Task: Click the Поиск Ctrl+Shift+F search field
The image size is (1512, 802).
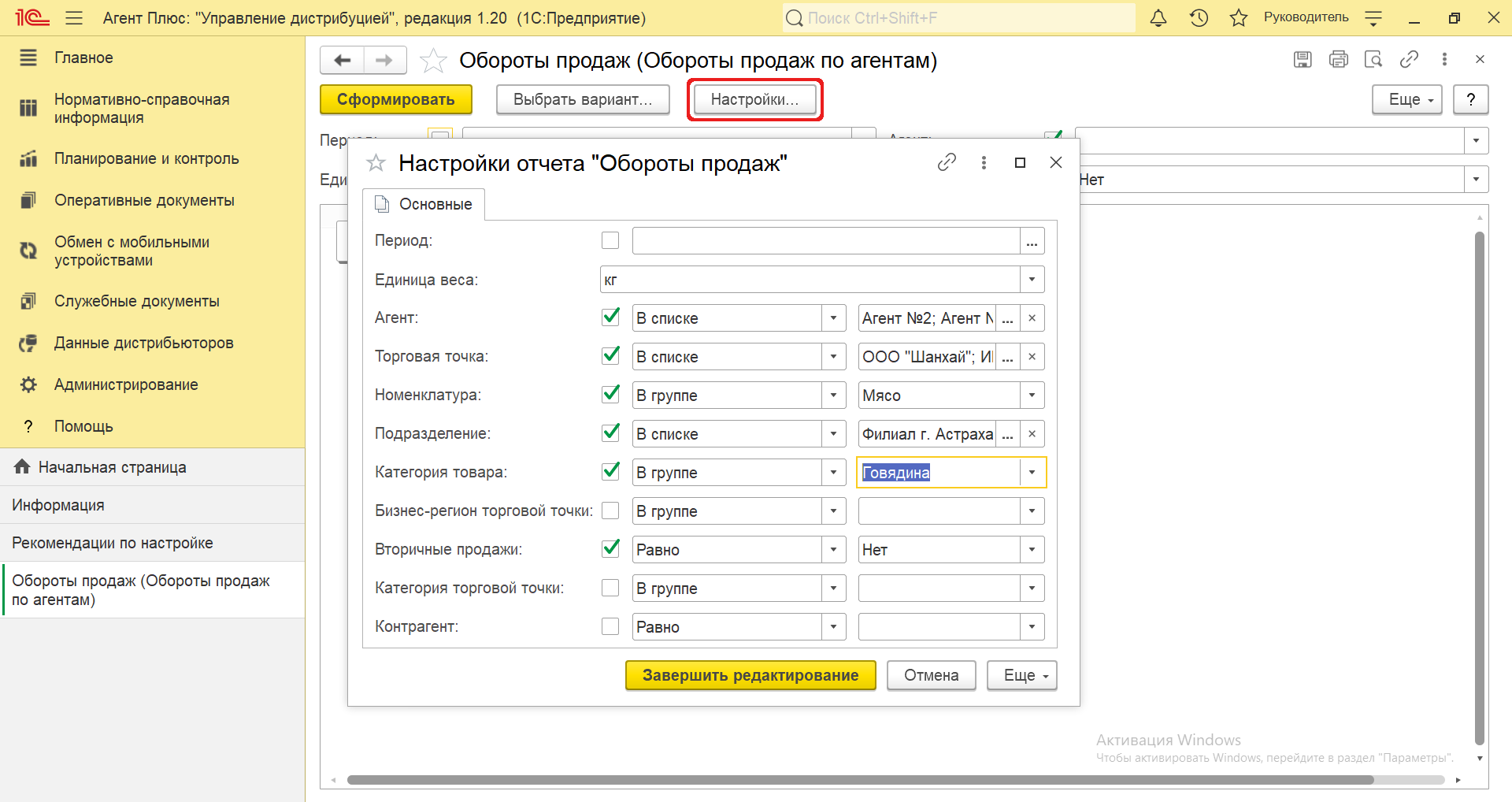Action: pyautogui.click(x=959, y=17)
